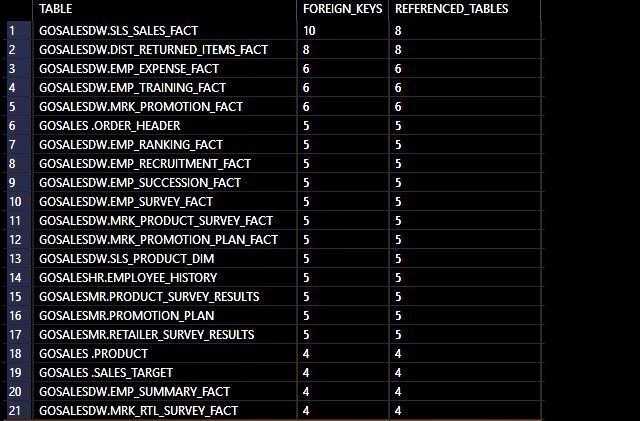Select the GOSALESDW.SLS_PRODUCT_DIM cell

tap(164, 259)
